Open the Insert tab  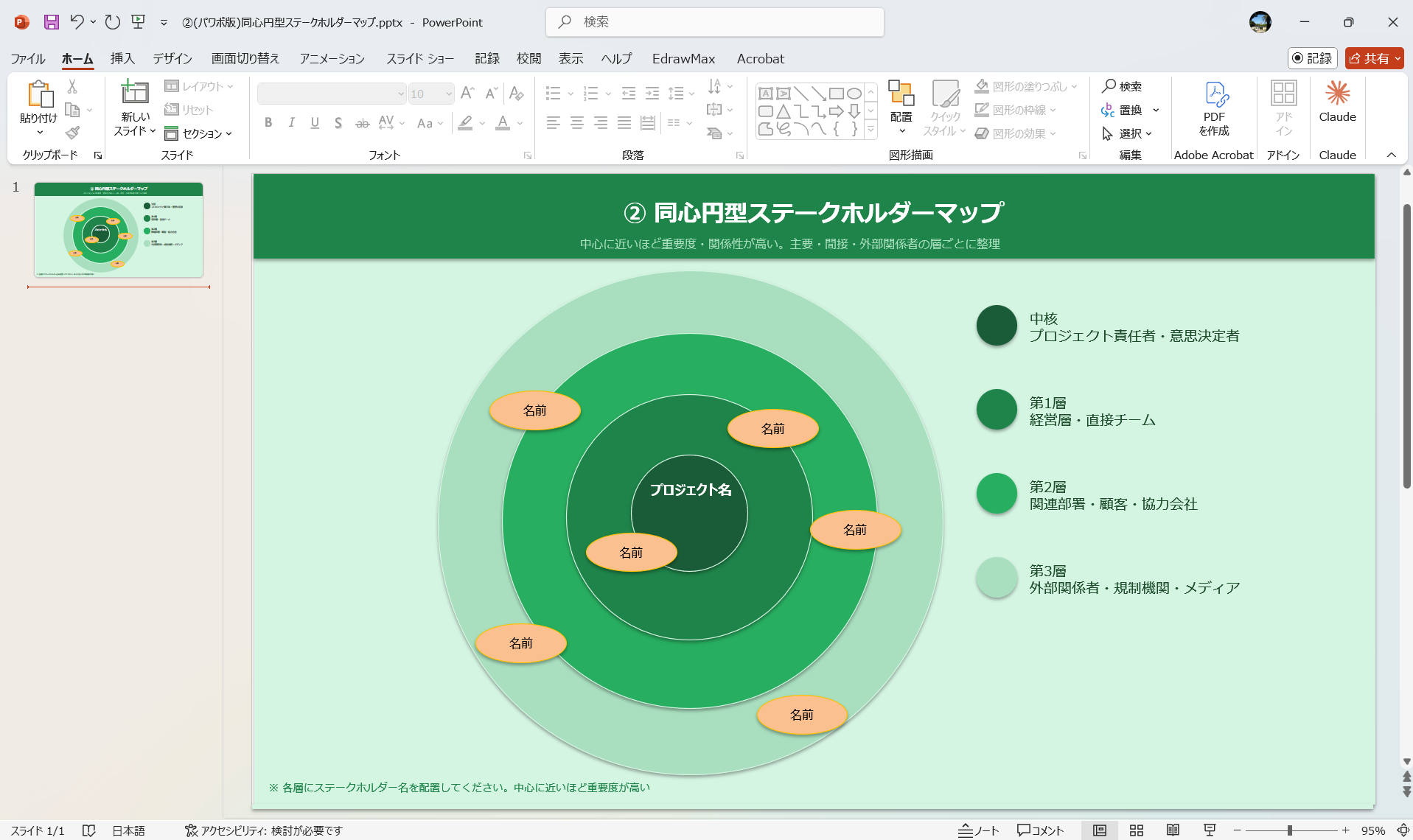[x=122, y=58]
